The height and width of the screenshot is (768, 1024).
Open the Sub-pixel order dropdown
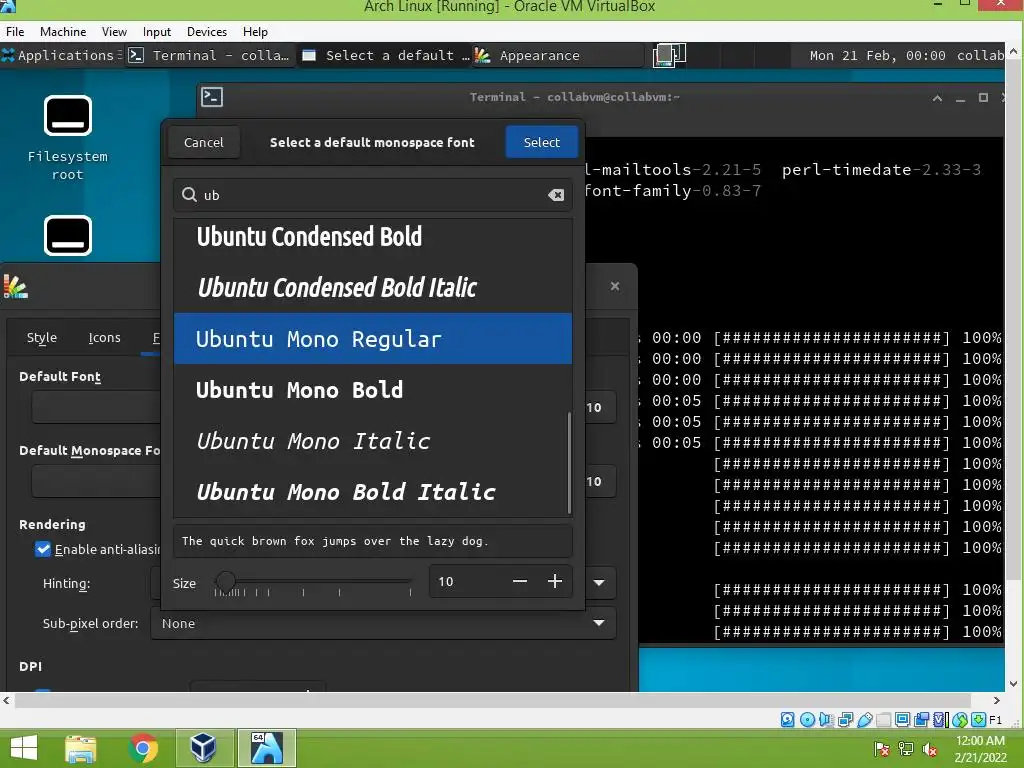tap(383, 623)
